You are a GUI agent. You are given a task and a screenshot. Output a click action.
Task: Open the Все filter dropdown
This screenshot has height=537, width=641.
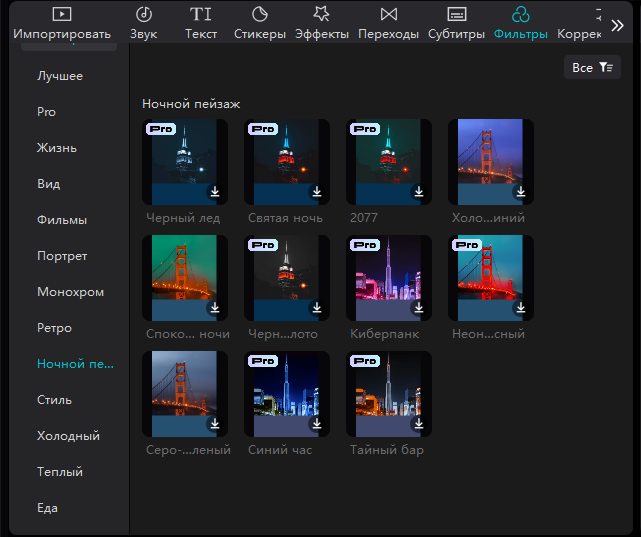coord(592,67)
